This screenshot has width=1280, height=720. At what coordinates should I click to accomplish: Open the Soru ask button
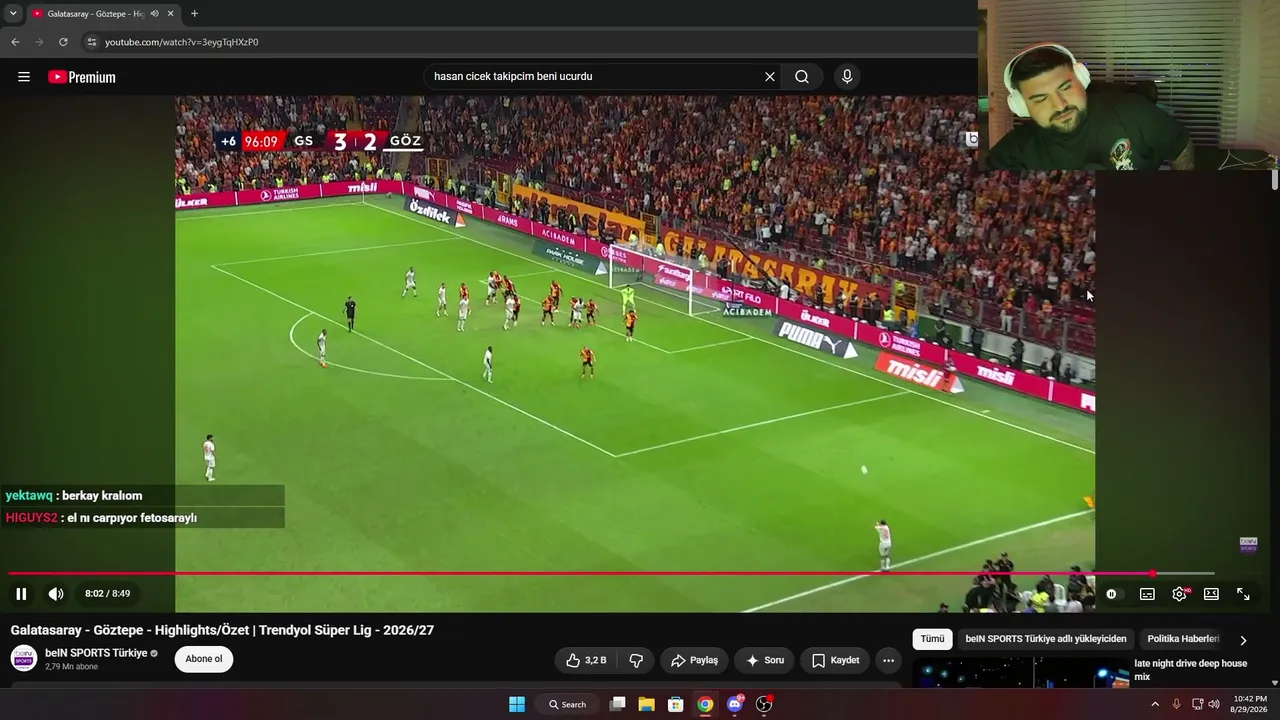[765, 660]
